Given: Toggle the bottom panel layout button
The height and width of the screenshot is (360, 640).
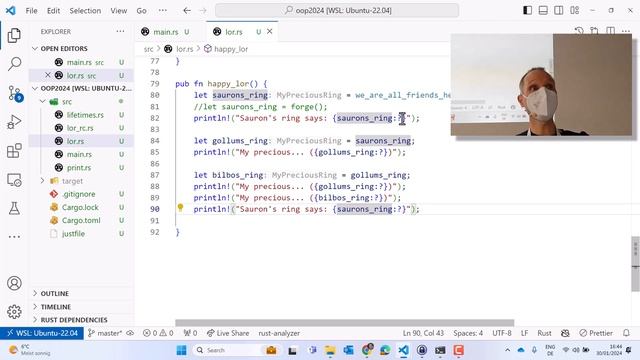Looking at the screenshot, I should (543, 10).
